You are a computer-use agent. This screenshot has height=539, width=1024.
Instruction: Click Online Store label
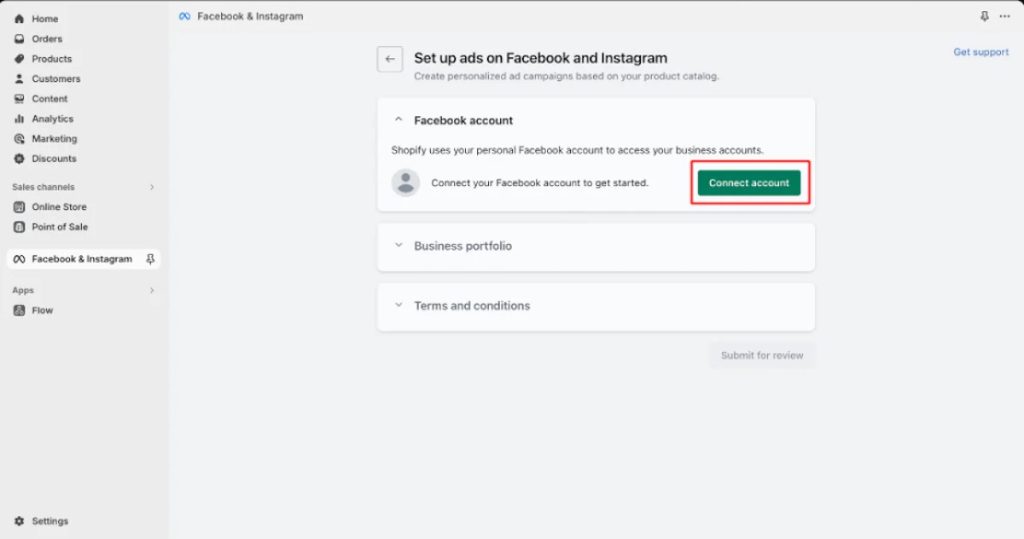[x=59, y=207]
